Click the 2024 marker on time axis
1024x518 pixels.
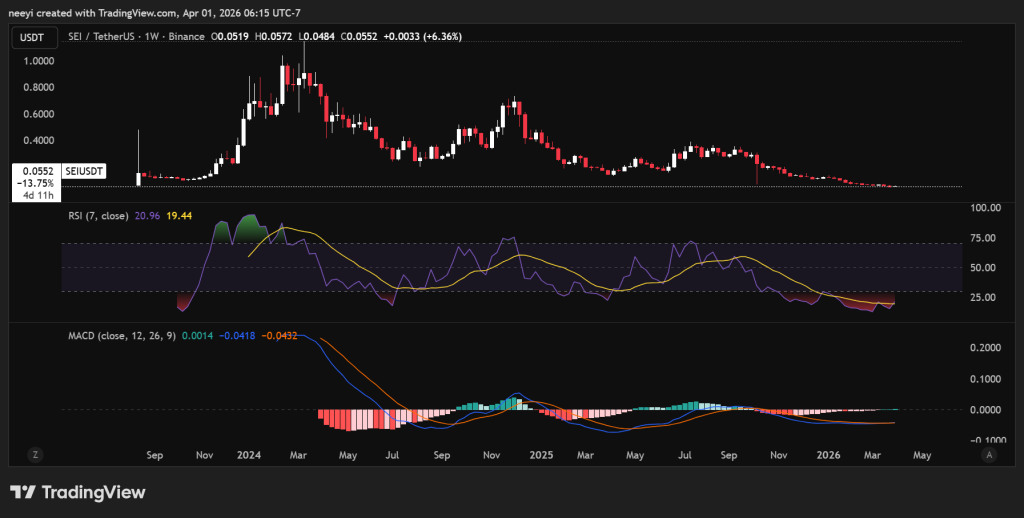[250, 454]
